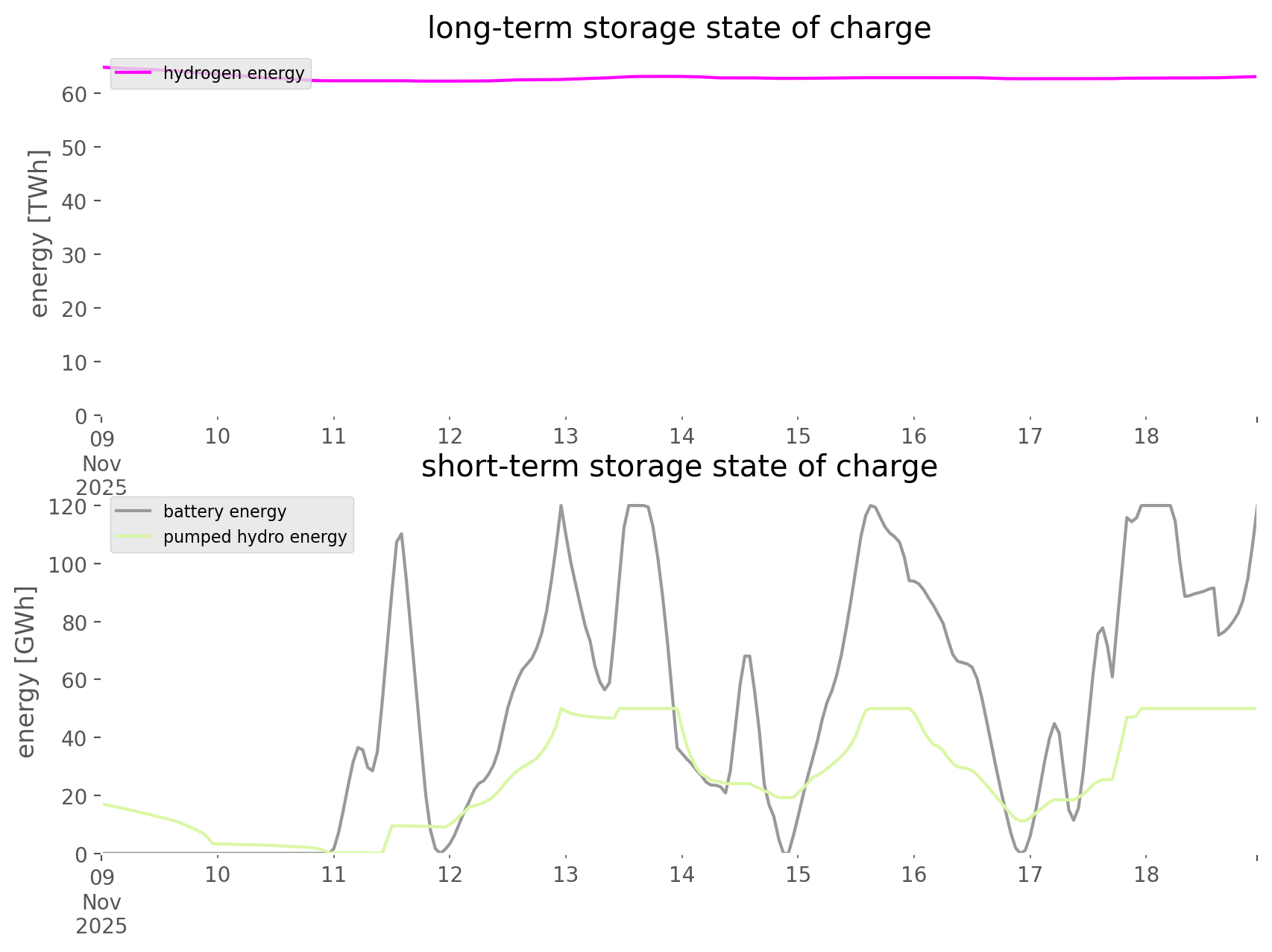The image size is (1272, 952).
Task: Click the long-term storage state of charge title
Action: [x=678, y=28]
